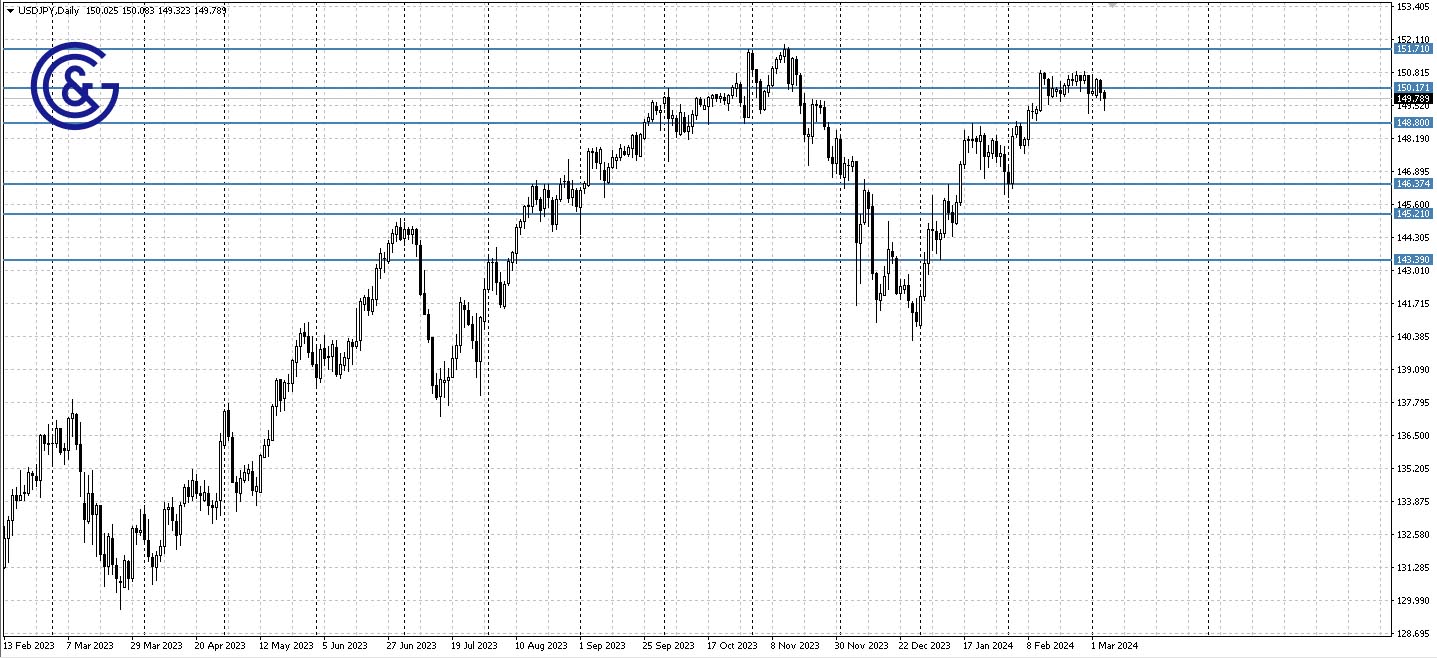Select the lowest candle near 29 Mar 2023
1437x658 pixels.
point(120,585)
